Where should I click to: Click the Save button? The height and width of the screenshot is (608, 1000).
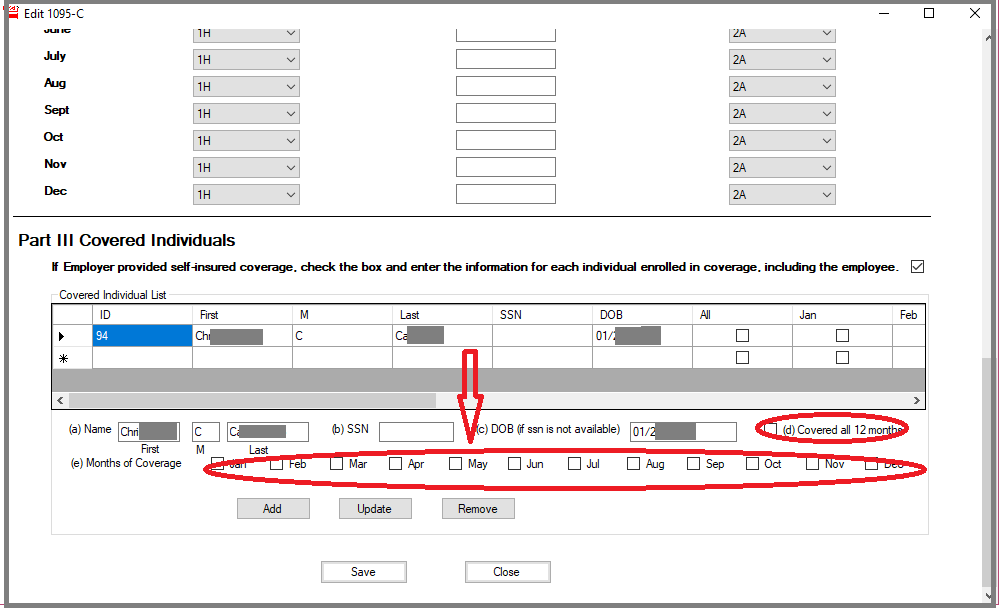(x=363, y=572)
